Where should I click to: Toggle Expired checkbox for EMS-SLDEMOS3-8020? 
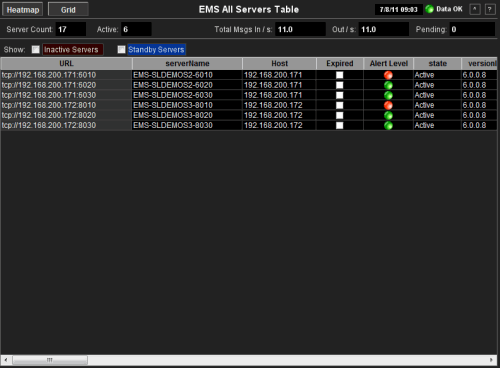[339, 115]
